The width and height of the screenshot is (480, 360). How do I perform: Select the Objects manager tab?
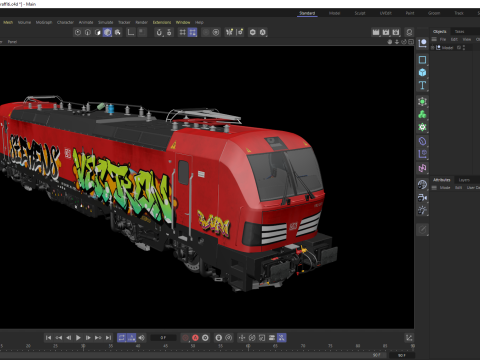(x=440, y=31)
